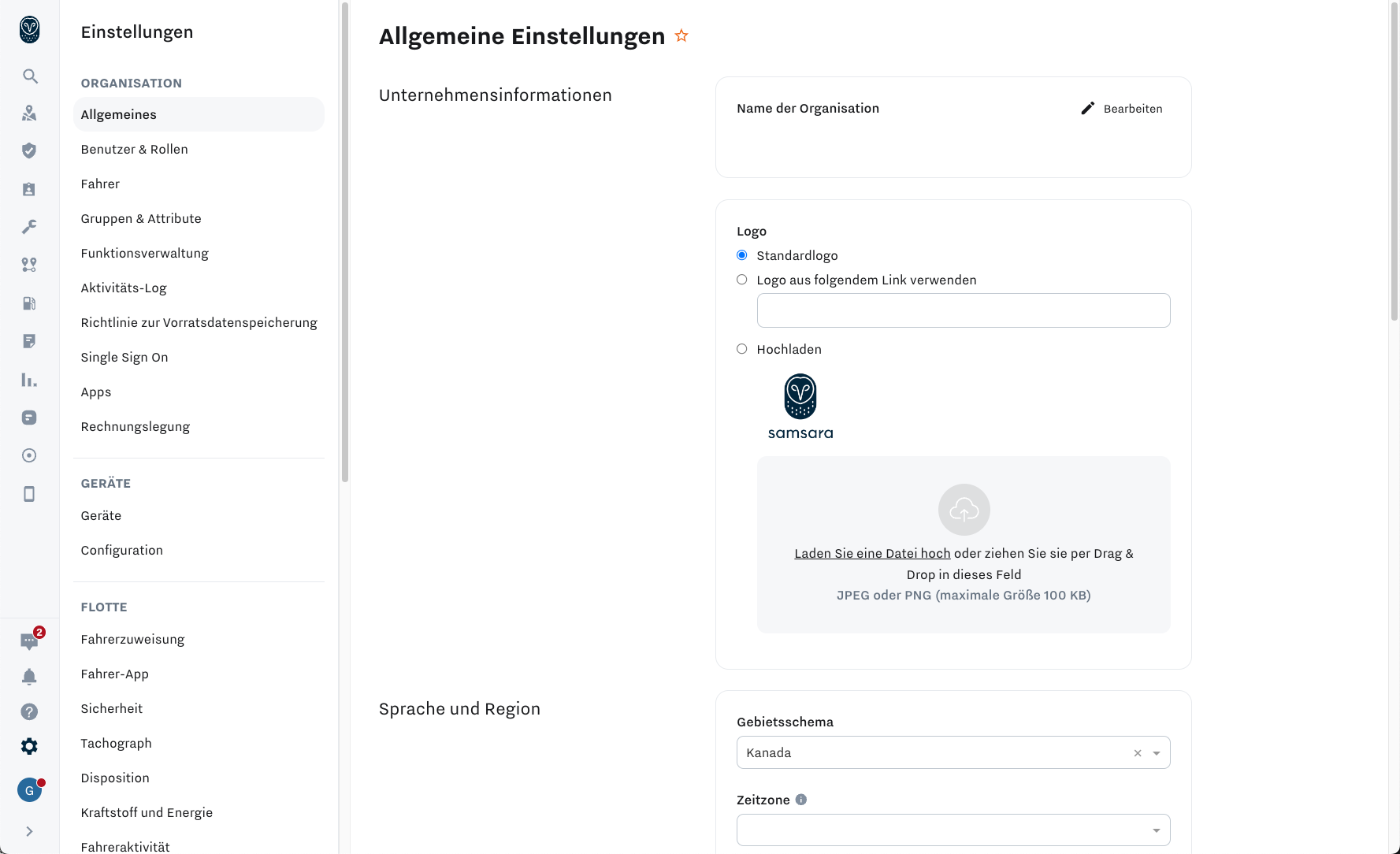Click the search magnifier icon in sidebar

tap(30, 76)
